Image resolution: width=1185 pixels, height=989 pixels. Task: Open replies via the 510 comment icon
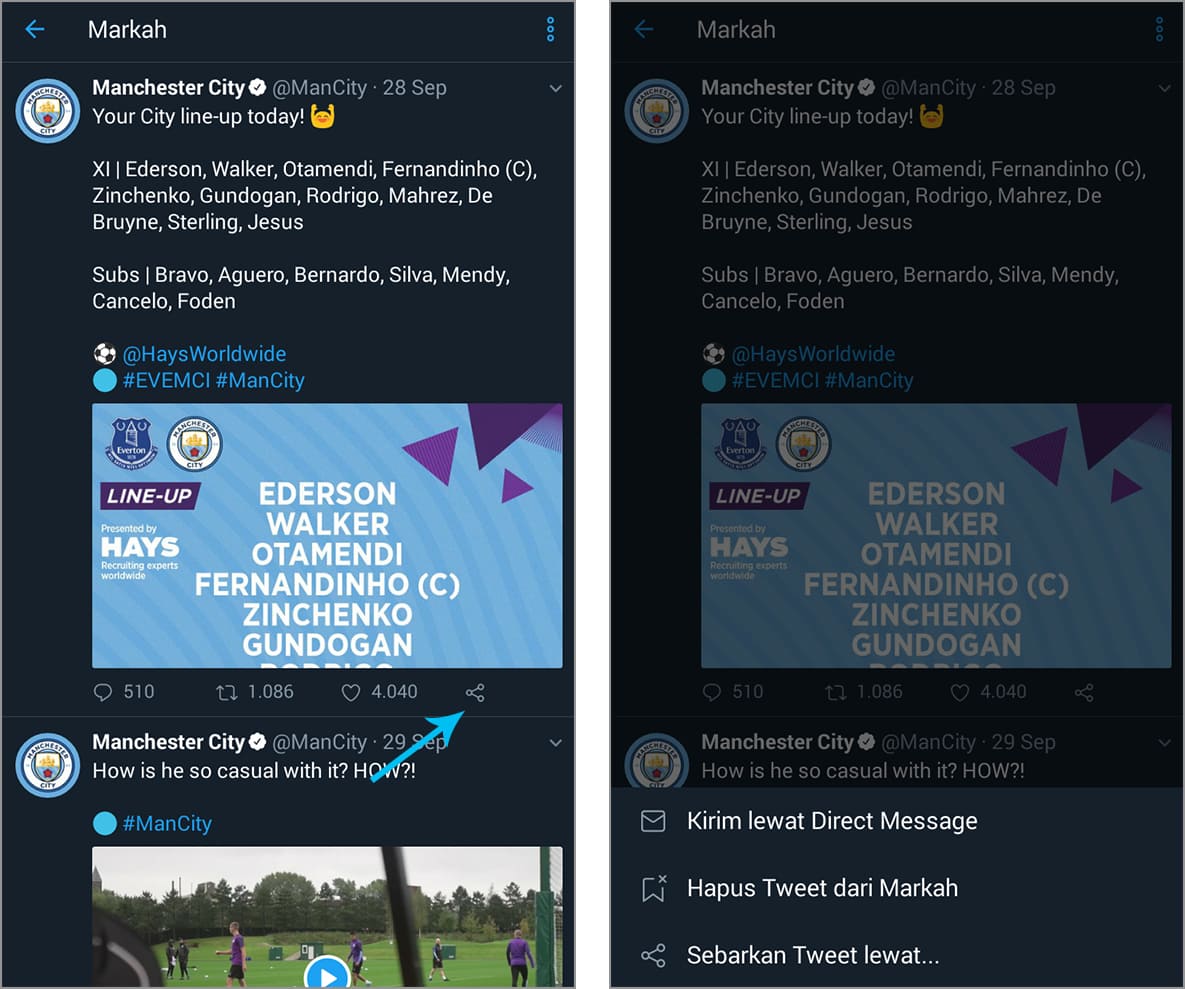pos(103,692)
